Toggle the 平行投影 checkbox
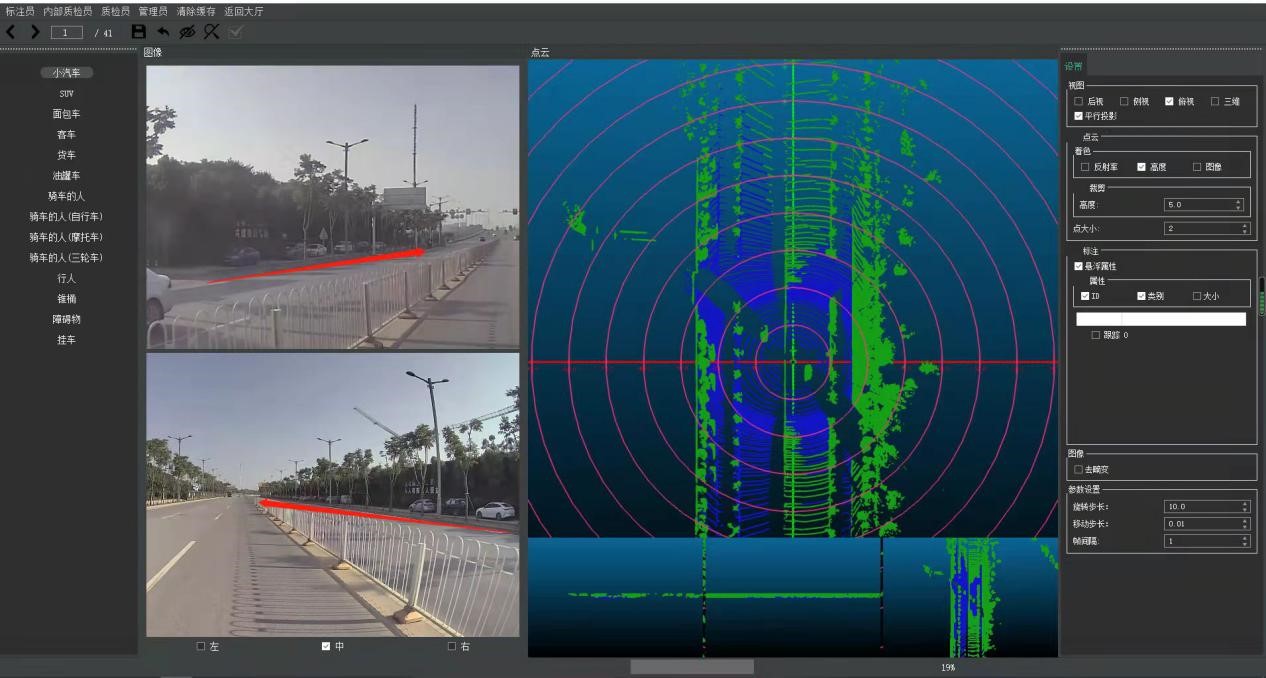1266x678 pixels. (1078, 116)
